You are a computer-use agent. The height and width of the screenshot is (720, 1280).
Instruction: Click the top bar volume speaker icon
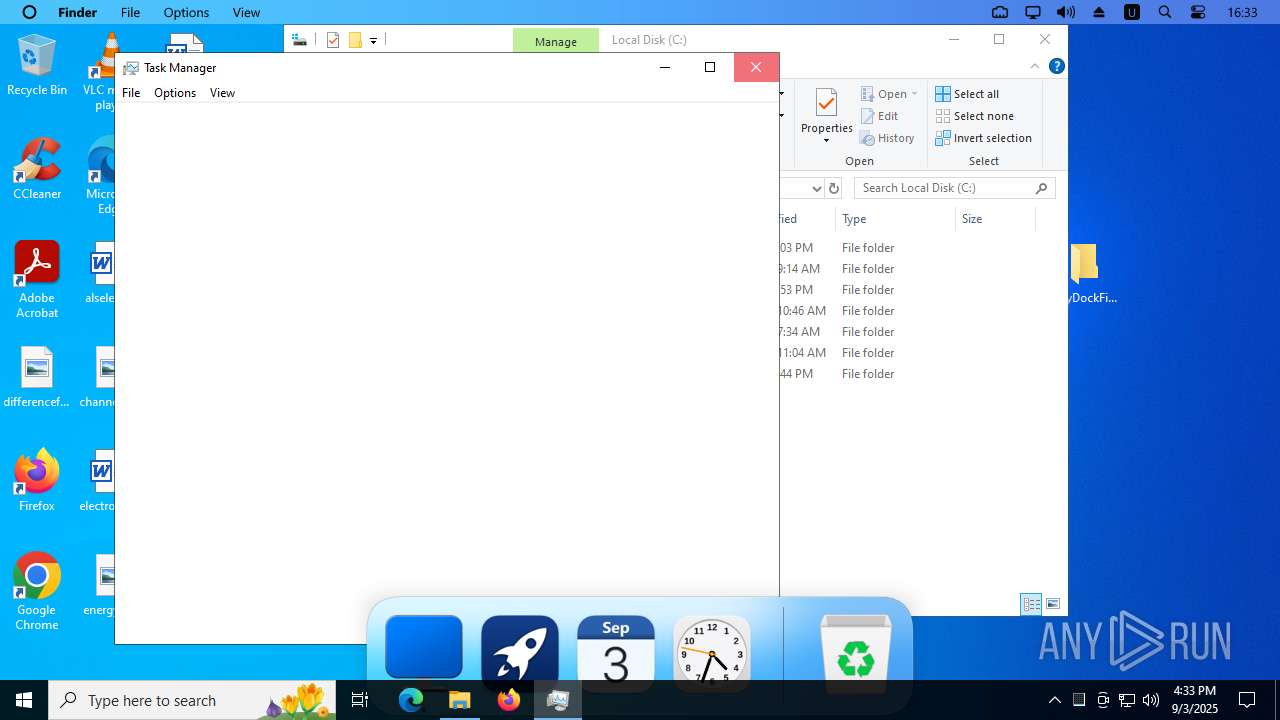(x=1066, y=13)
